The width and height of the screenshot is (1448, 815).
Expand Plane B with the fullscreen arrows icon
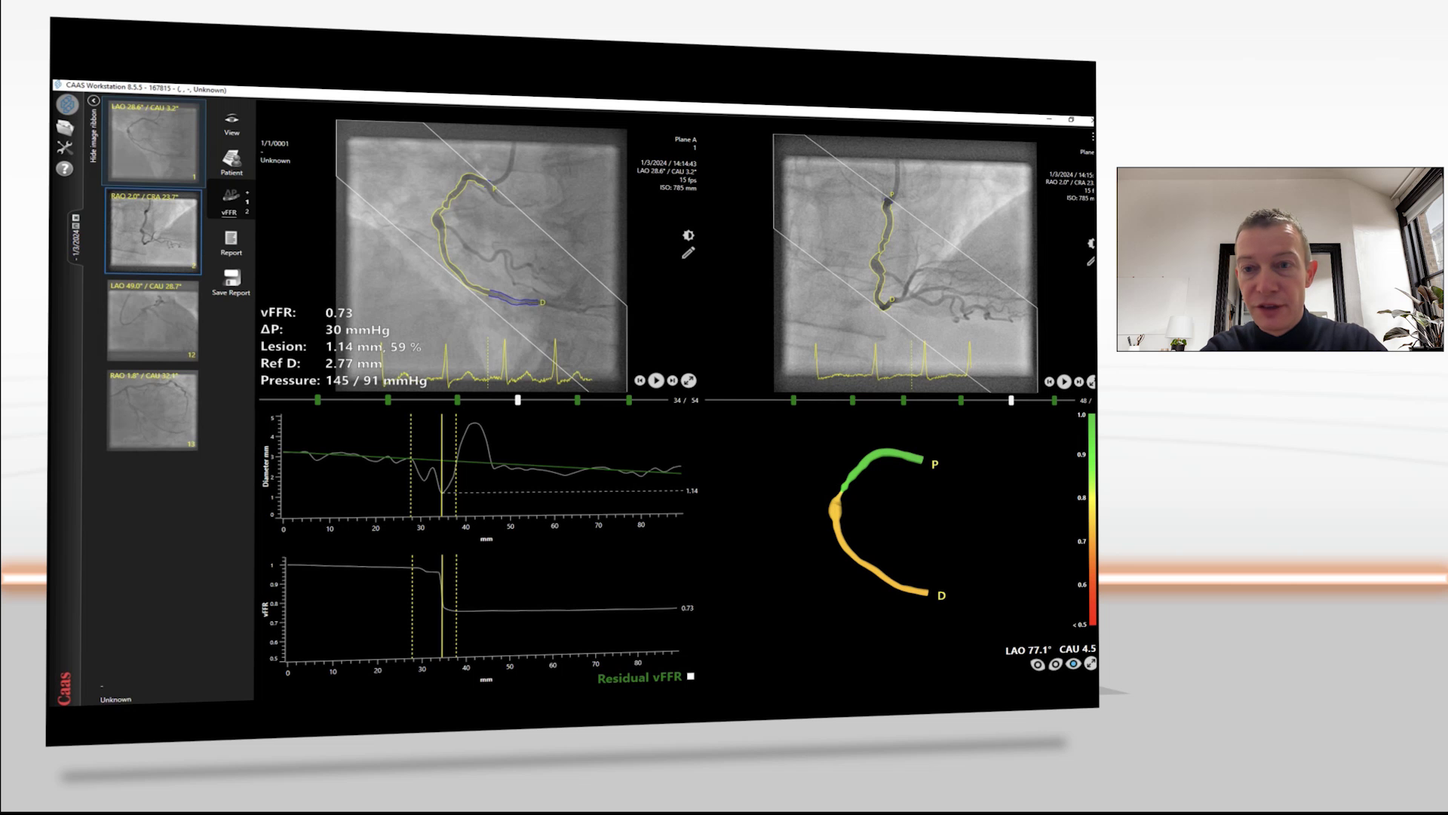pos(1090,381)
